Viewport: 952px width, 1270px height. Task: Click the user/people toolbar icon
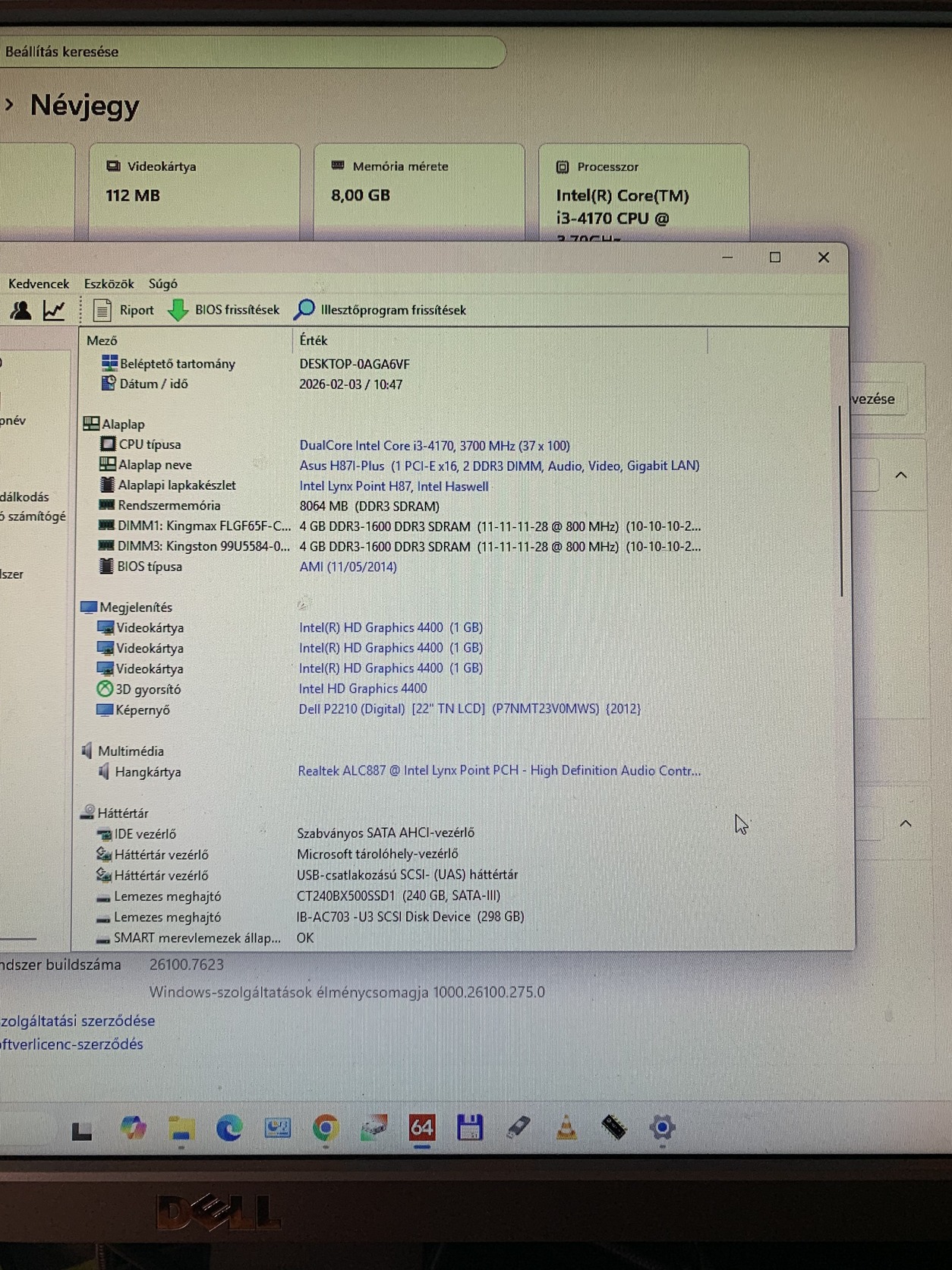(20, 310)
